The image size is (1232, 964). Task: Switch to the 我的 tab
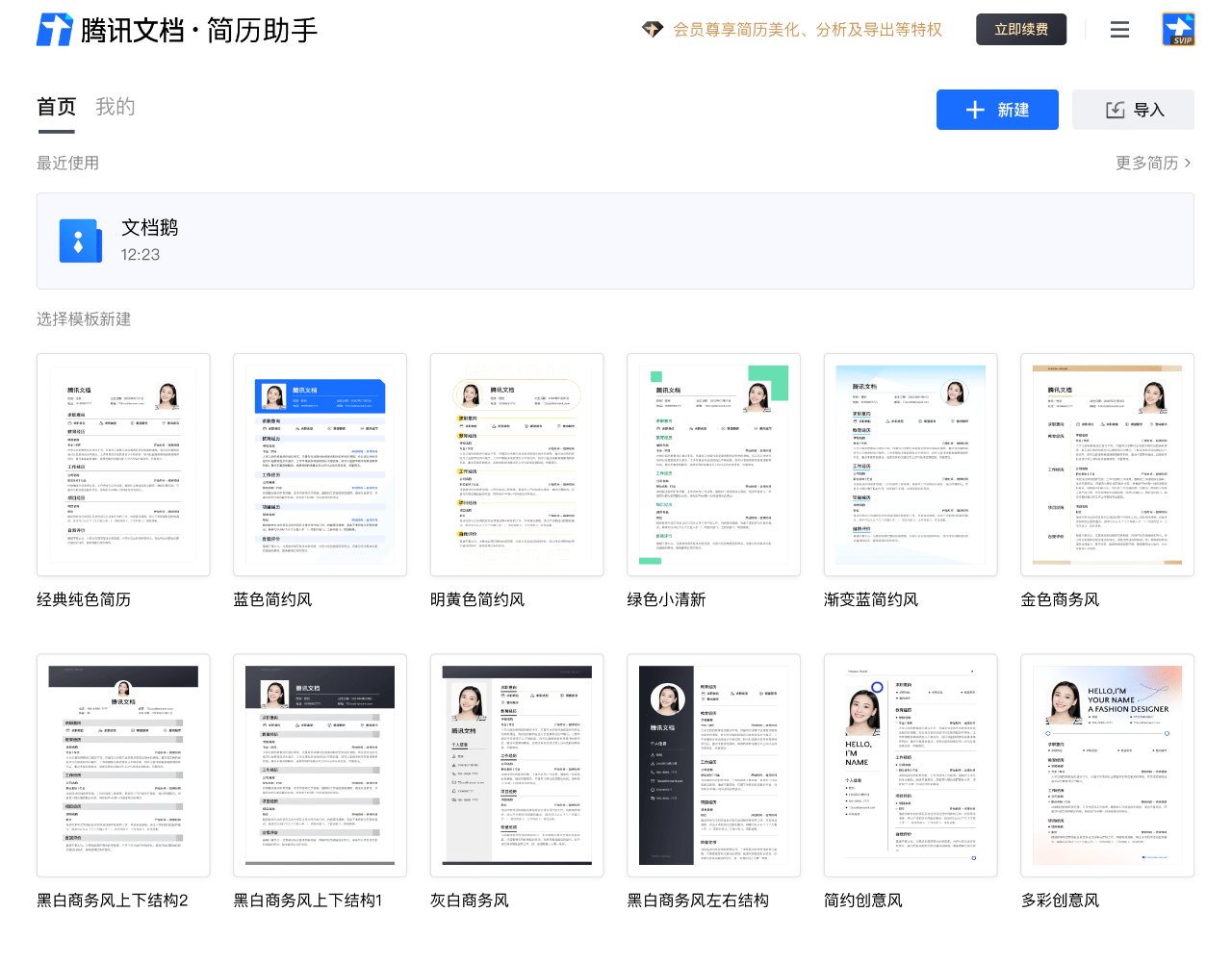[115, 106]
